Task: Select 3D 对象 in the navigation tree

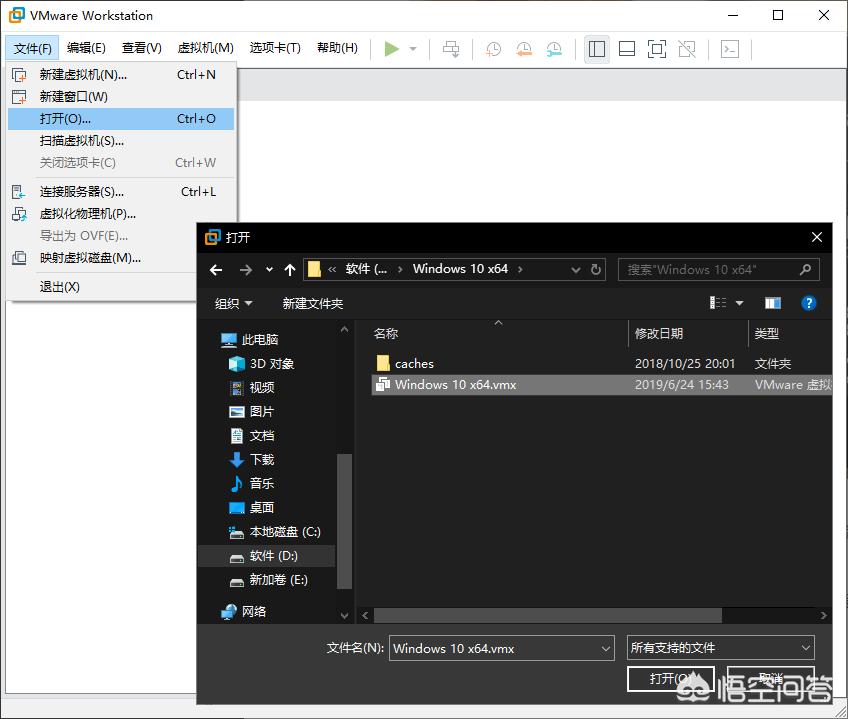Action: [262, 364]
